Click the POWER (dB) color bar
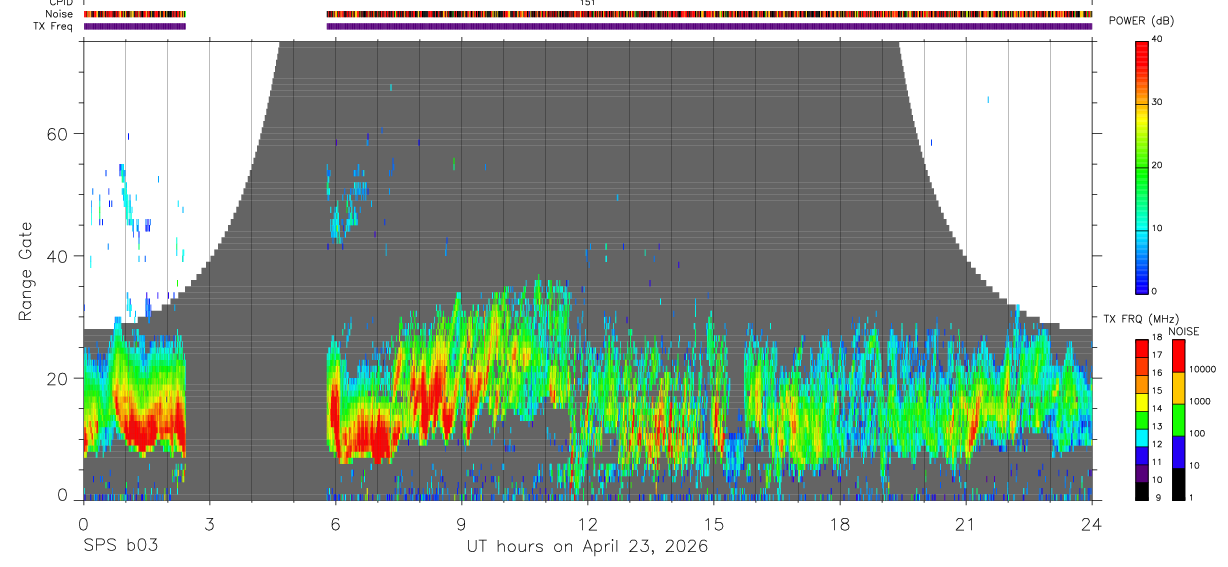This screenshot has height=567, width=1228. point(1142,166)
